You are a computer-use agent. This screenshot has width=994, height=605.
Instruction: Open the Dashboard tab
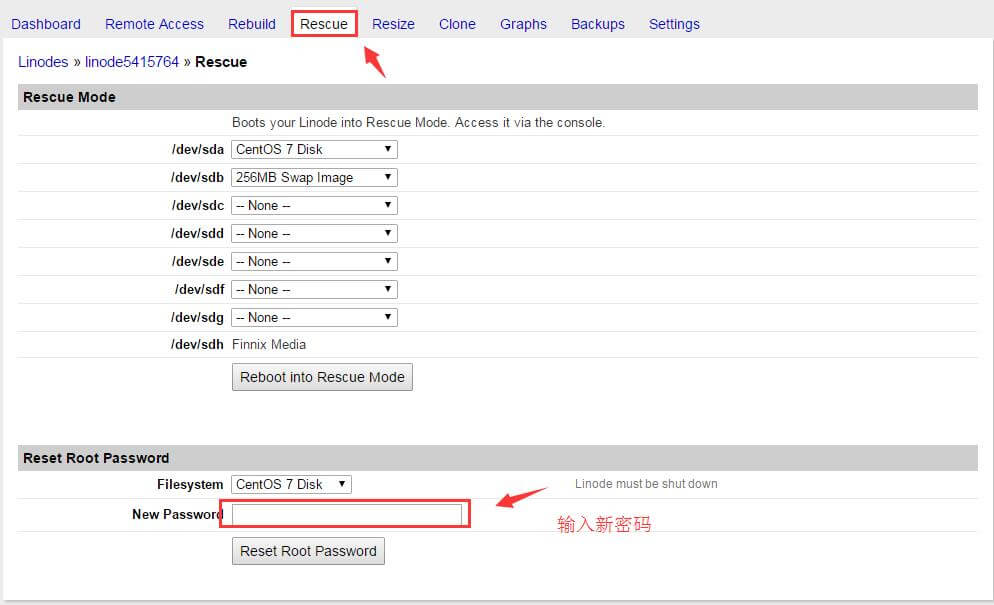coord(46,24)
